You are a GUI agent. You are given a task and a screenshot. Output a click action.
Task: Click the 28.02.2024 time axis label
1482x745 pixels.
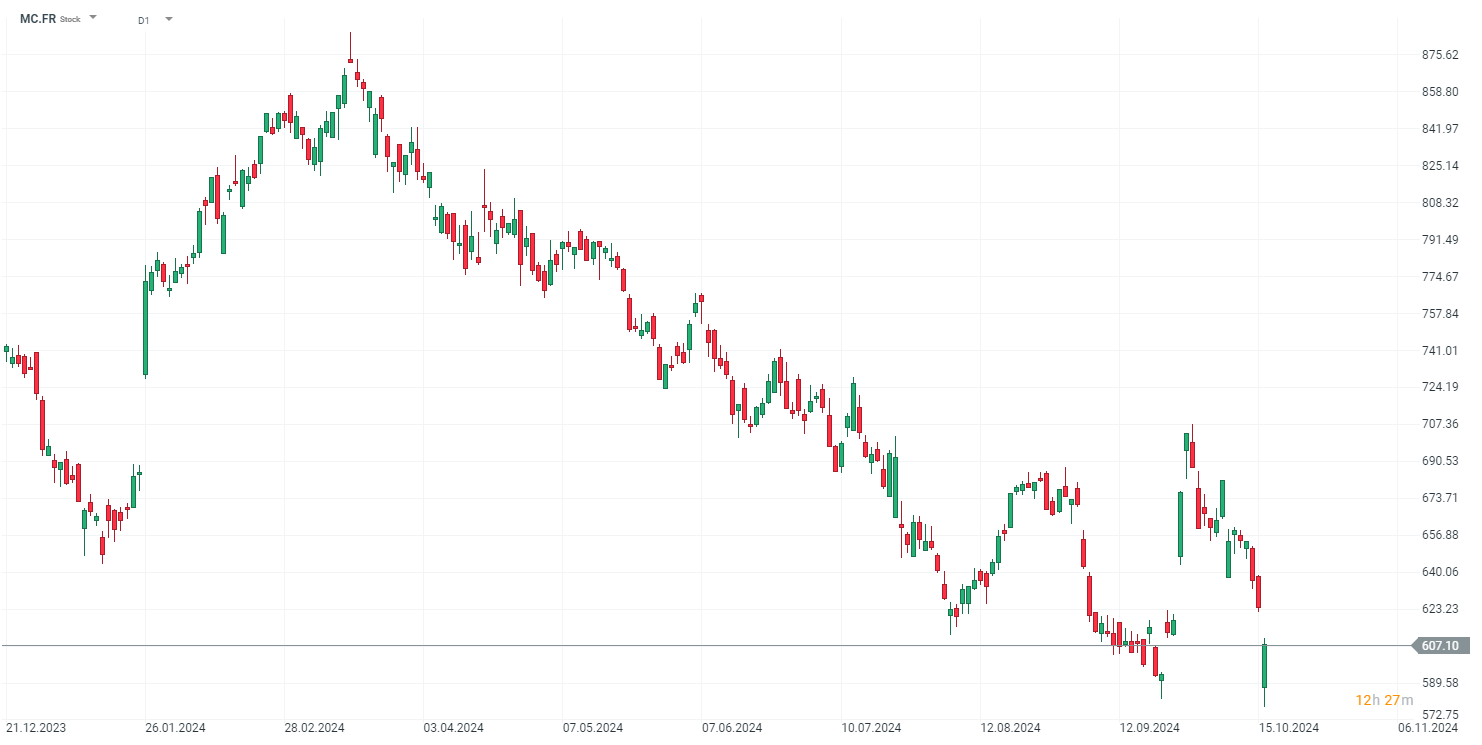tap(314, 728)
